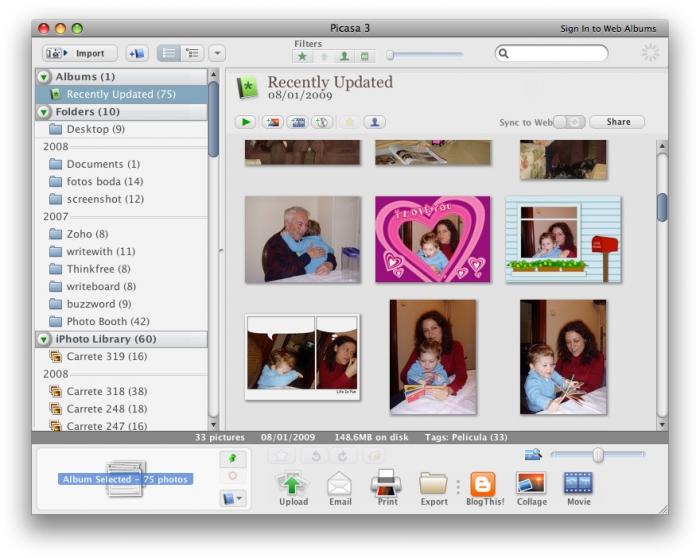This screenshot has width=700, height=558.
Task: Click the Share button
Action: [617, 122]
